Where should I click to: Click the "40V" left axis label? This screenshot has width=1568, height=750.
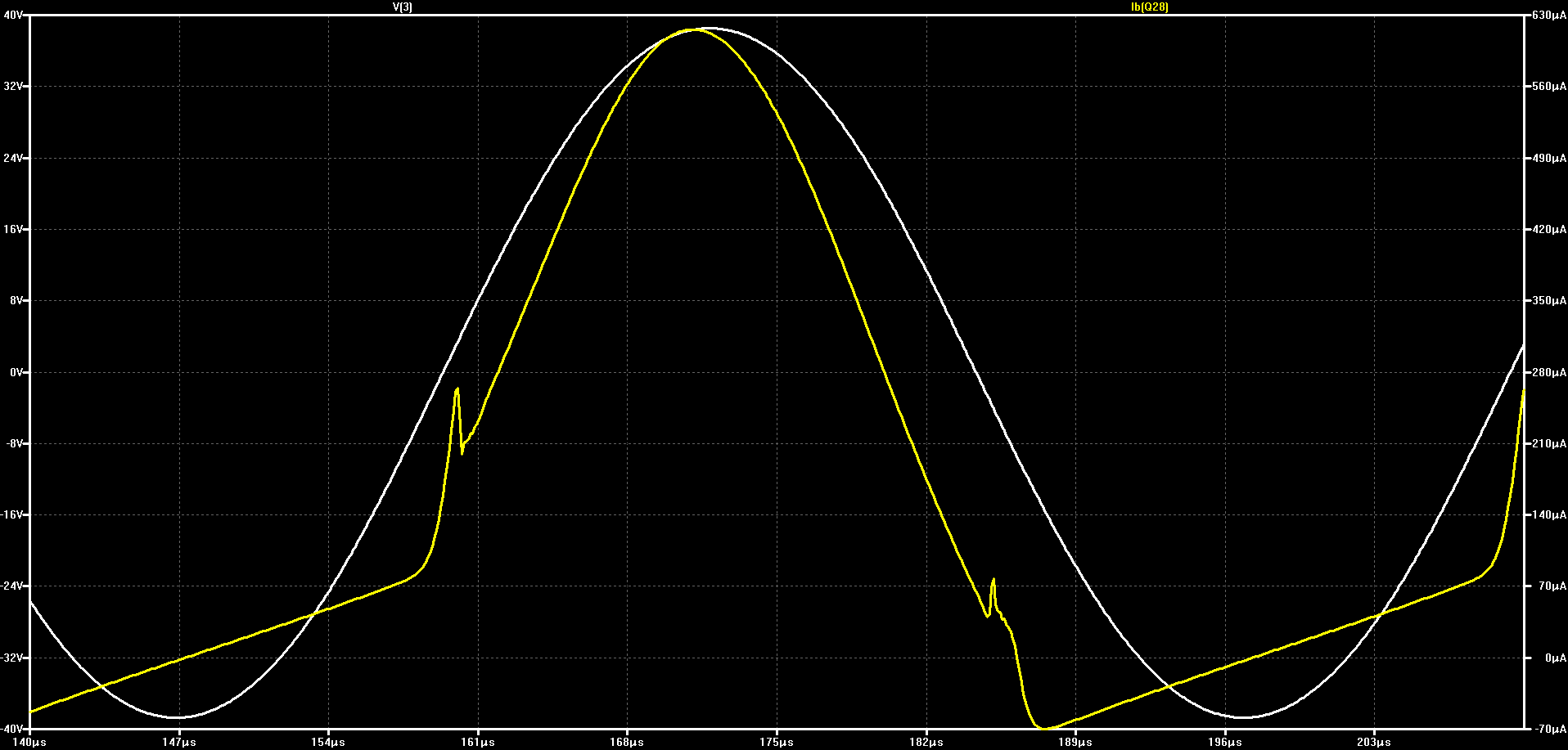13,15
